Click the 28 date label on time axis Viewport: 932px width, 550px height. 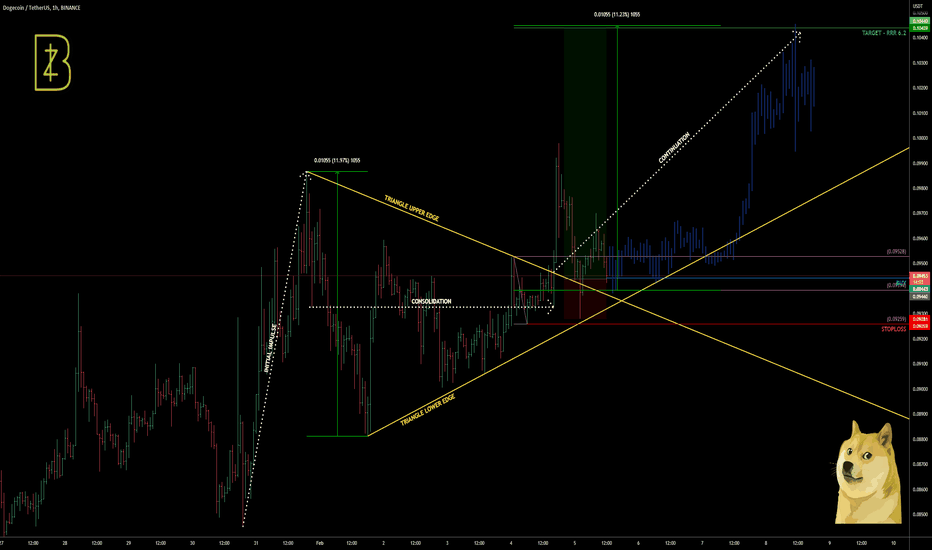click(64, 543)
